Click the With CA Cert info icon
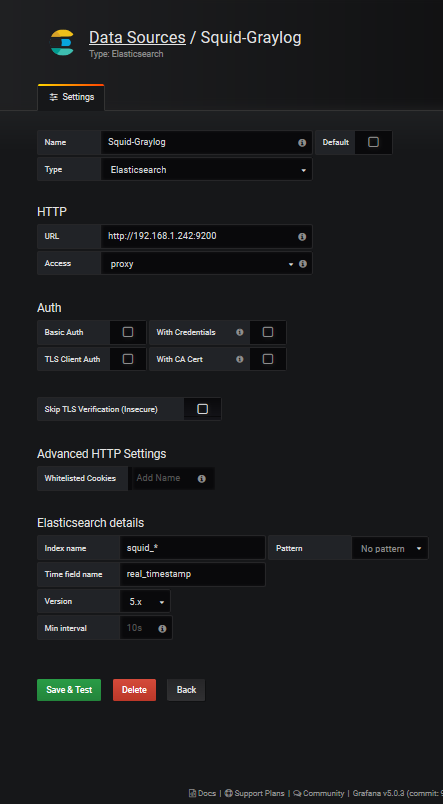The height and width of the screenshot is (804, 443). point(239,359)
